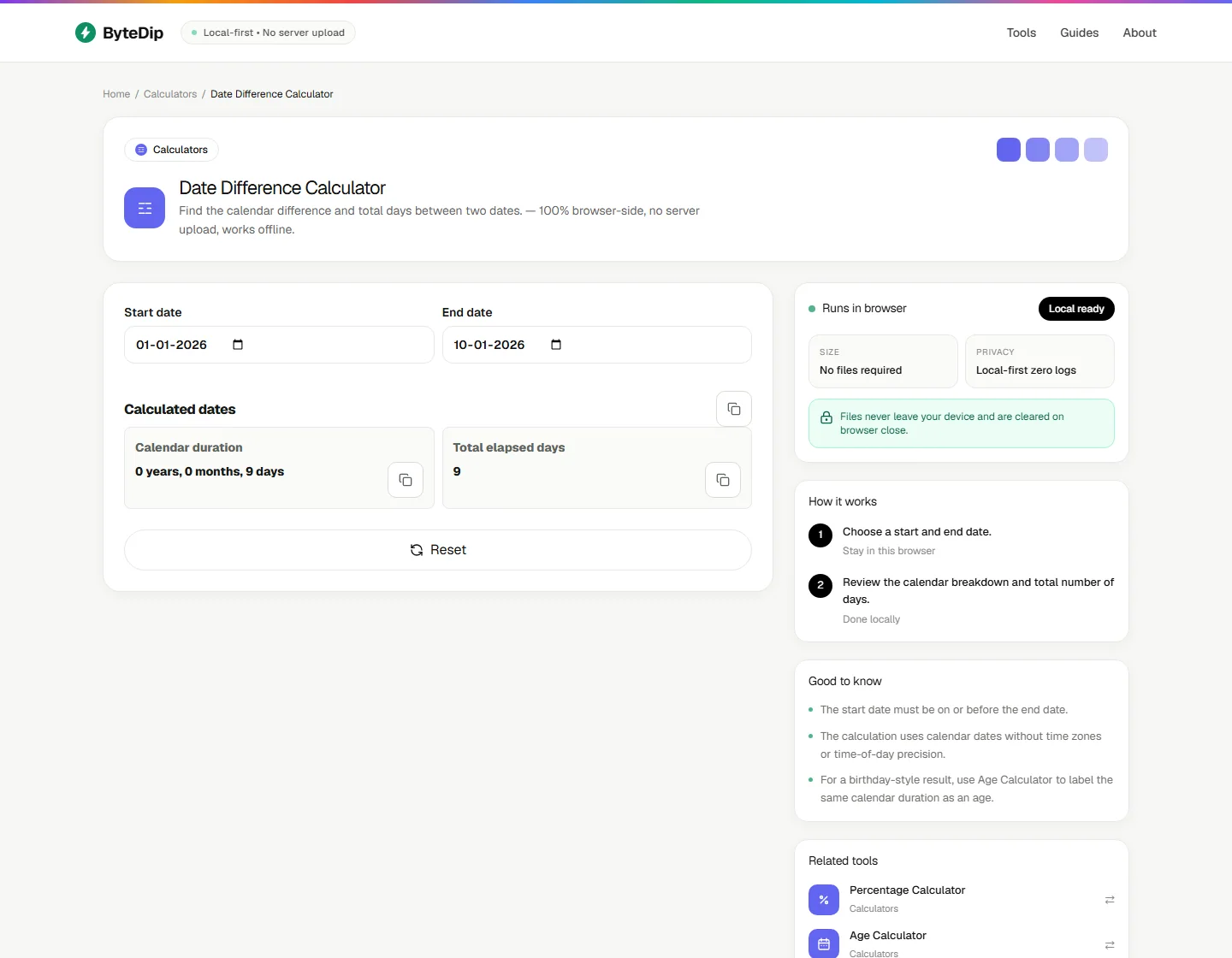Copy all calculated dates using the top copy icon
The width and height of the screenshot is (1232, 958).
pyautogui.click(x=734, y=409)
